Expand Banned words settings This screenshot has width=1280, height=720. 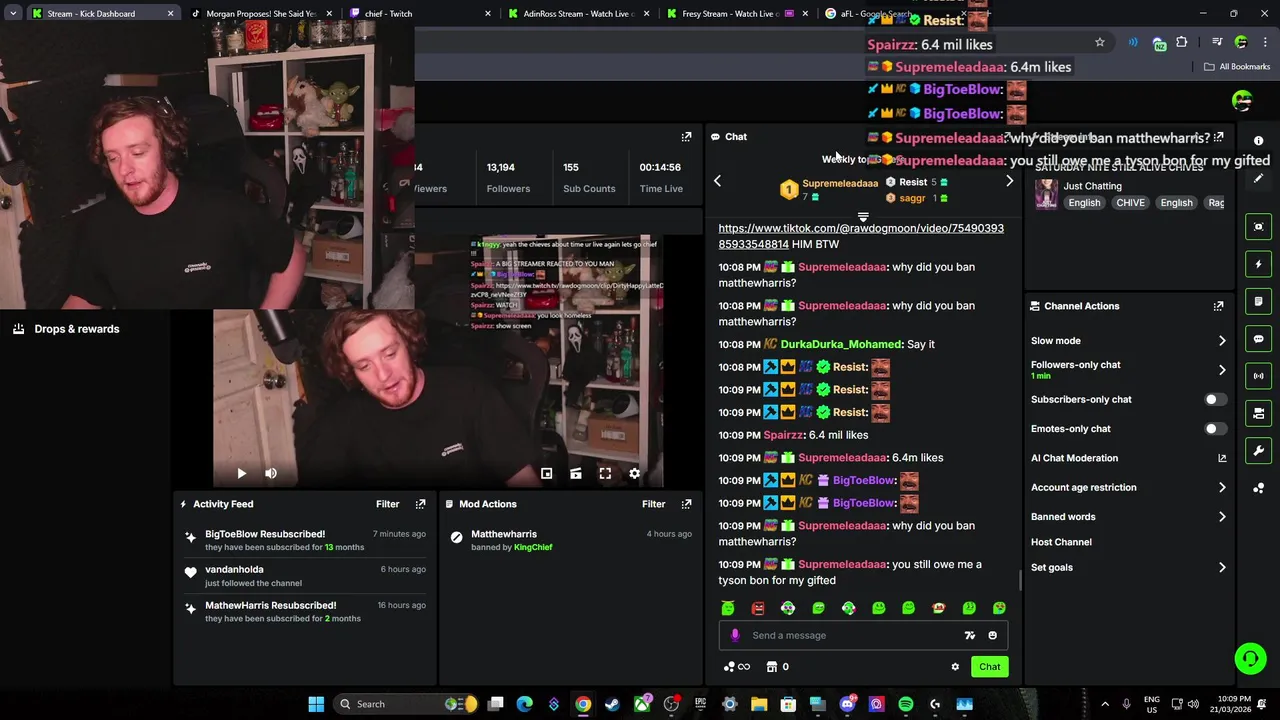tap(1222, 517)
